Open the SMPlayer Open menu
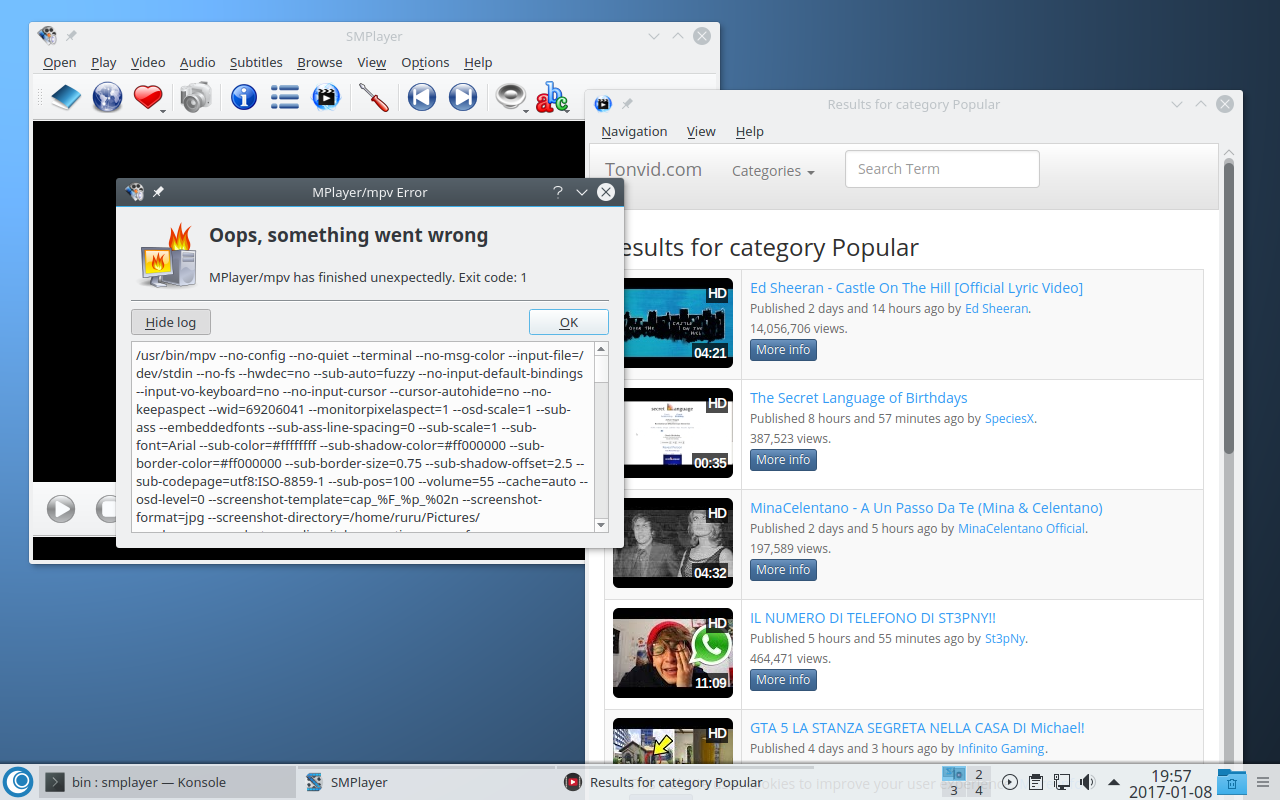1280x800 pixels. click(60, 62)
